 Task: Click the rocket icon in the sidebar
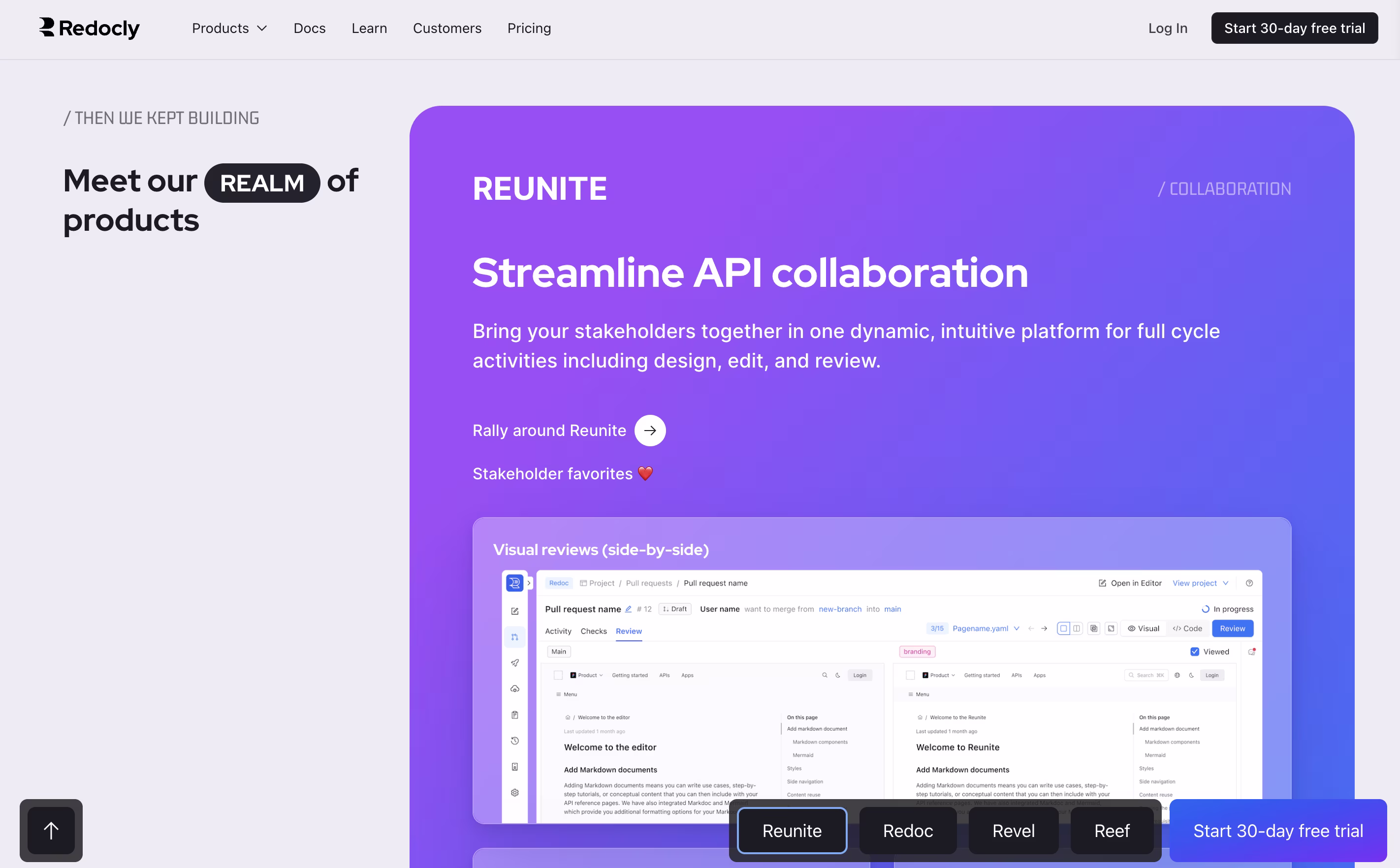pyautogui.click(x=514, y=663)
